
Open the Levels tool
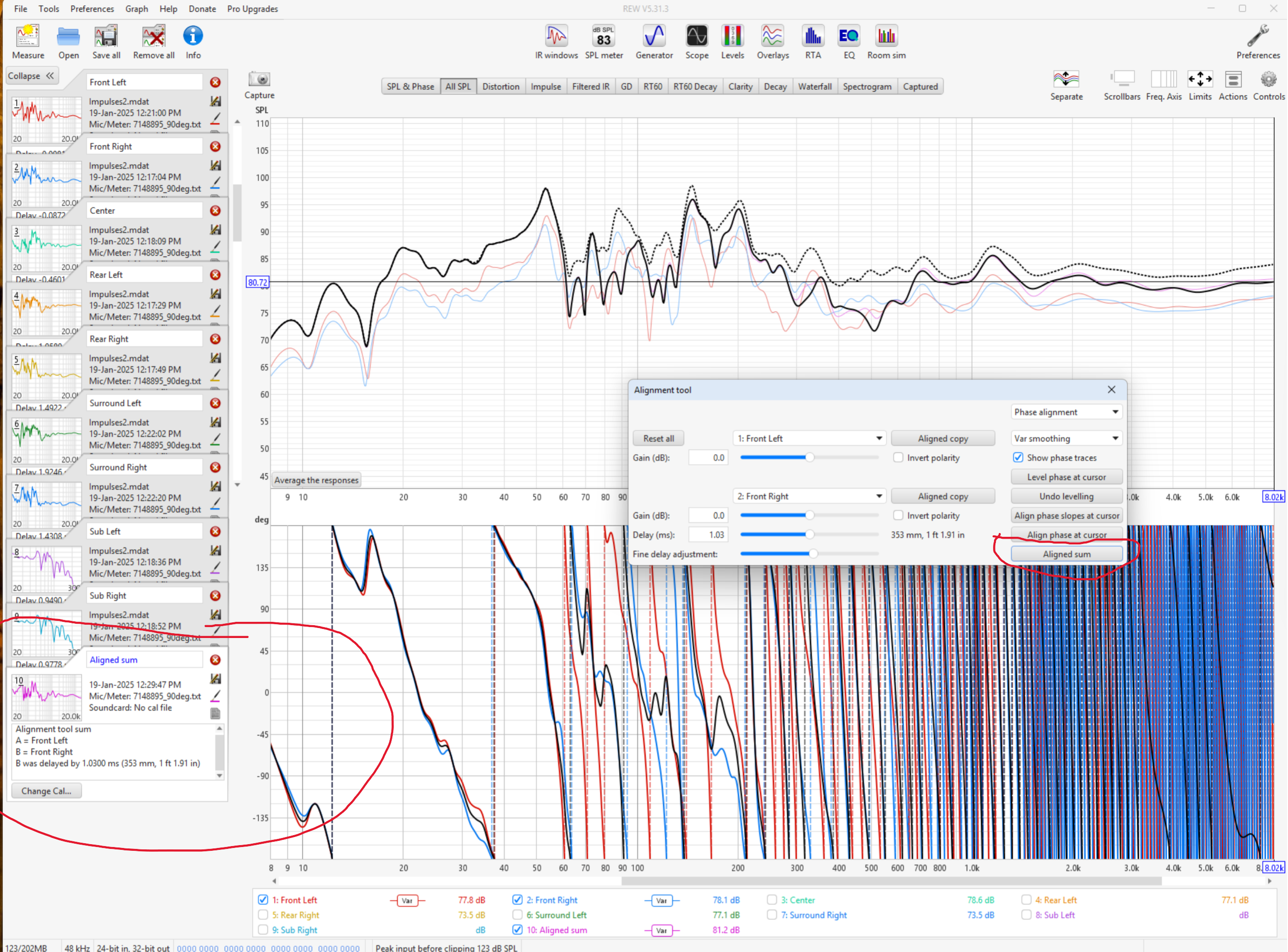tap(733, 41)
